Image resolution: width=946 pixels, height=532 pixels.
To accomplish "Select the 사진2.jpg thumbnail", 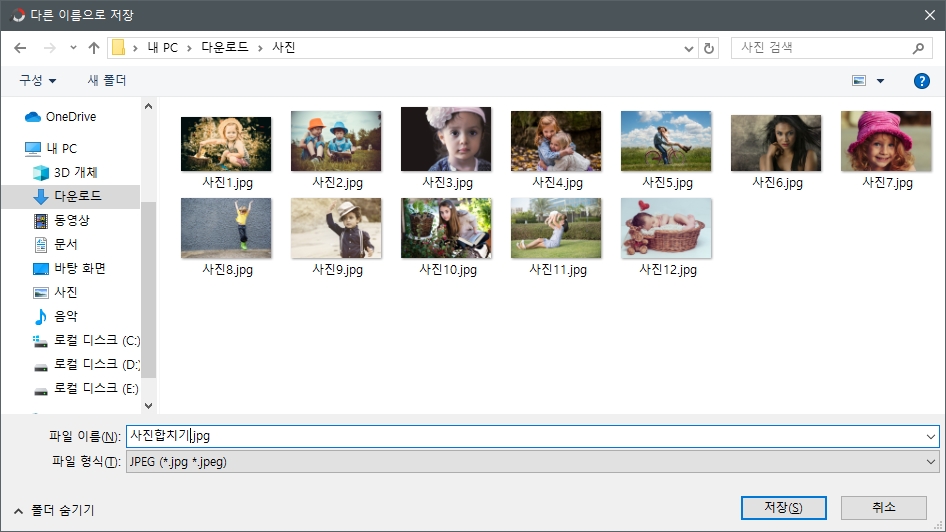I will tap(336, 141).
